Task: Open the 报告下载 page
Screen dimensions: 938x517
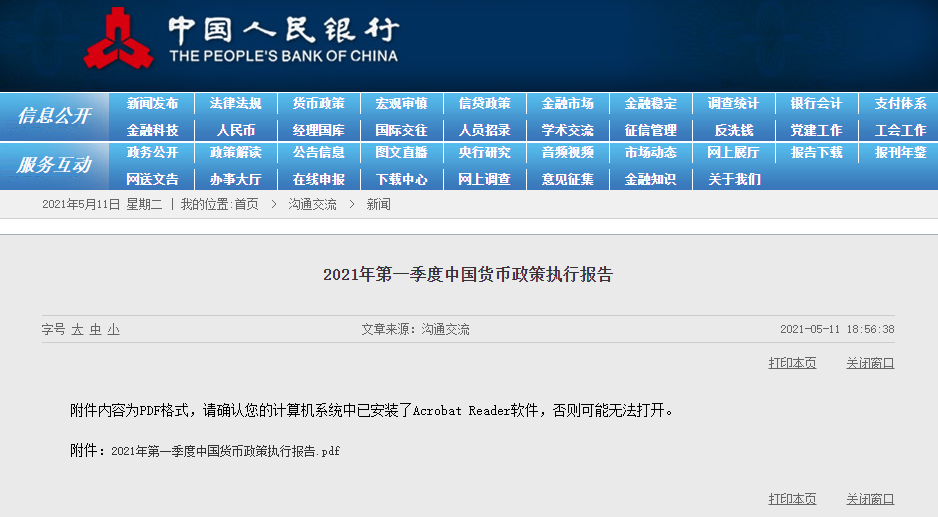Action: (x=816, y=153)
